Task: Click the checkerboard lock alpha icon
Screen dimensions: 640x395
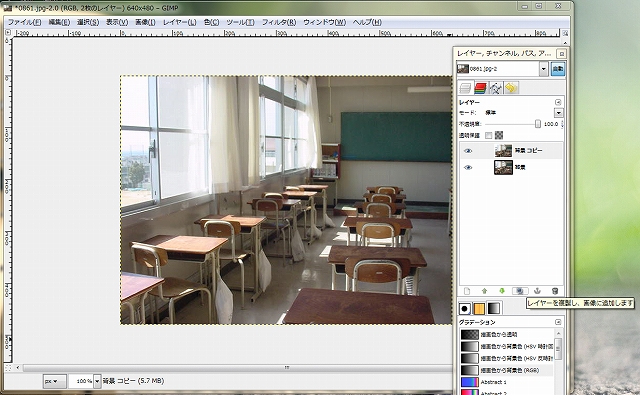Action: [x=499, y=135]
